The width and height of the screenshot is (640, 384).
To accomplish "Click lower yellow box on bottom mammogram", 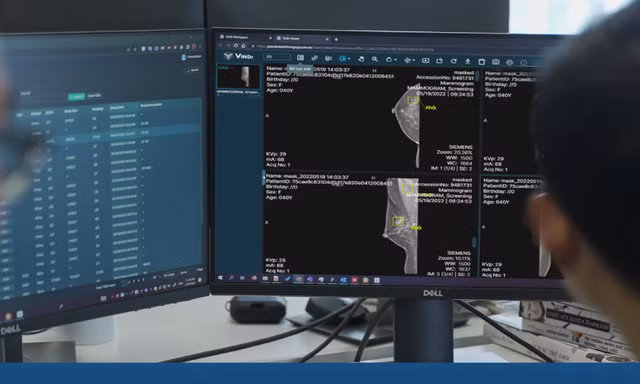I will coord(398,221).
